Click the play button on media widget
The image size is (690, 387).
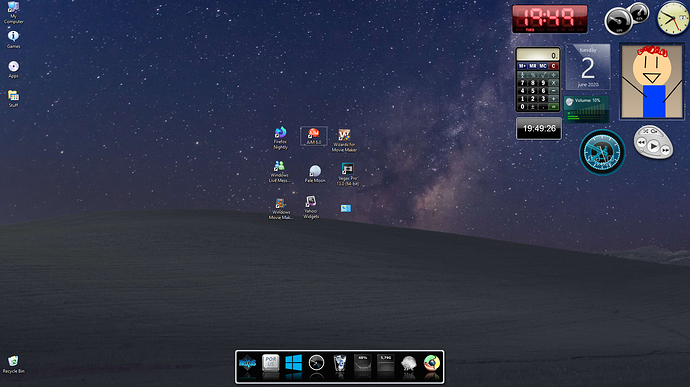[654, 146]
